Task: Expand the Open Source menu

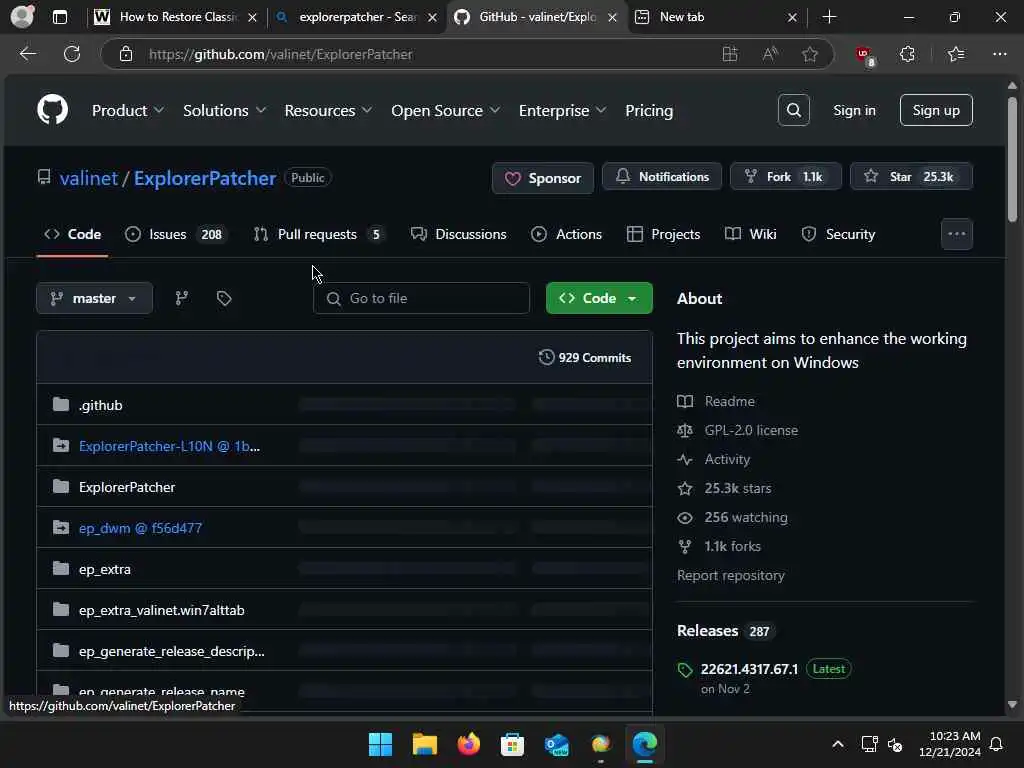Action: click(445, 110)
